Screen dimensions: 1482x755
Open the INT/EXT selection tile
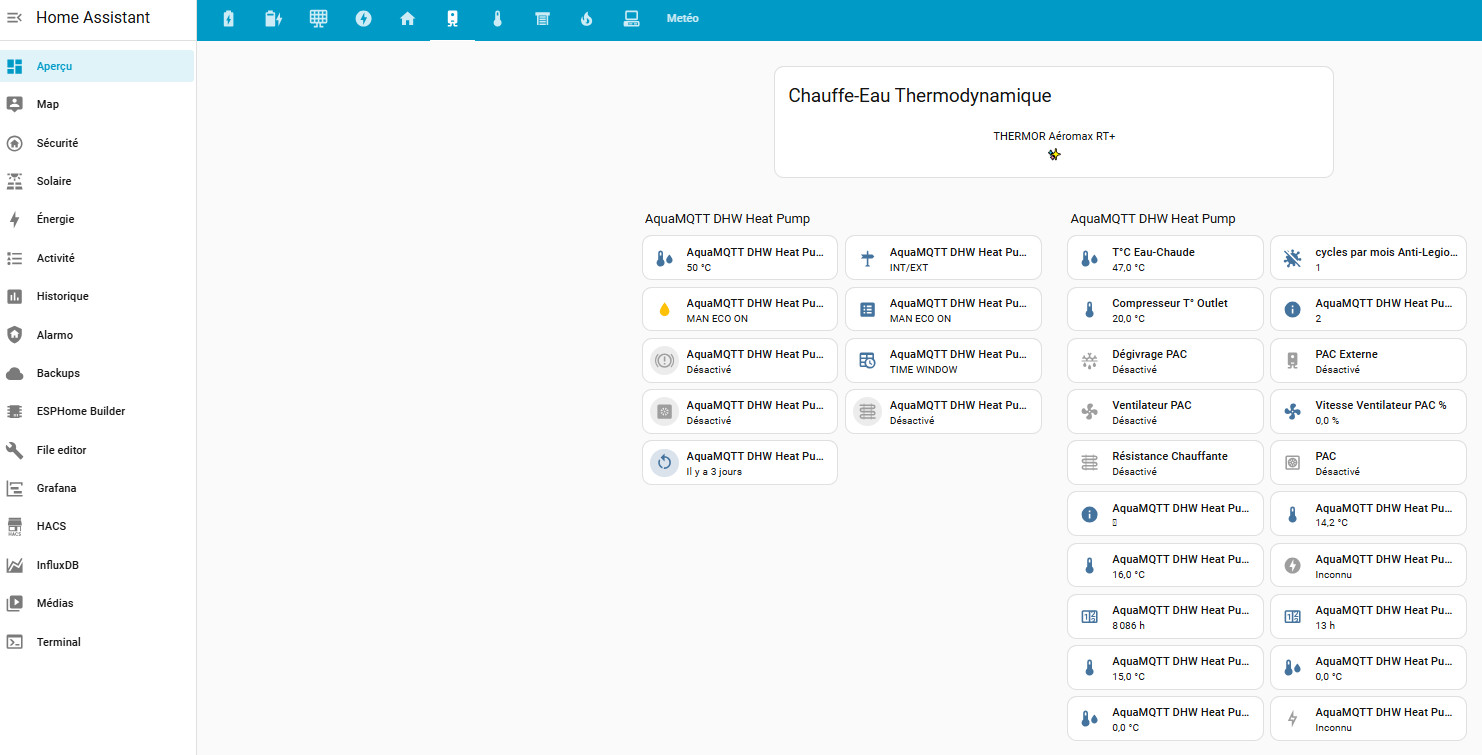pos(942,259)
